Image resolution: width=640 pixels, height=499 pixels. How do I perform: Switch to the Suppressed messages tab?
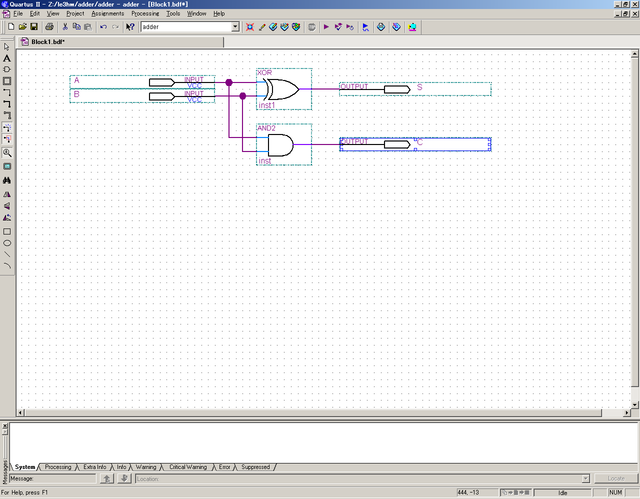tap(256, 467)
